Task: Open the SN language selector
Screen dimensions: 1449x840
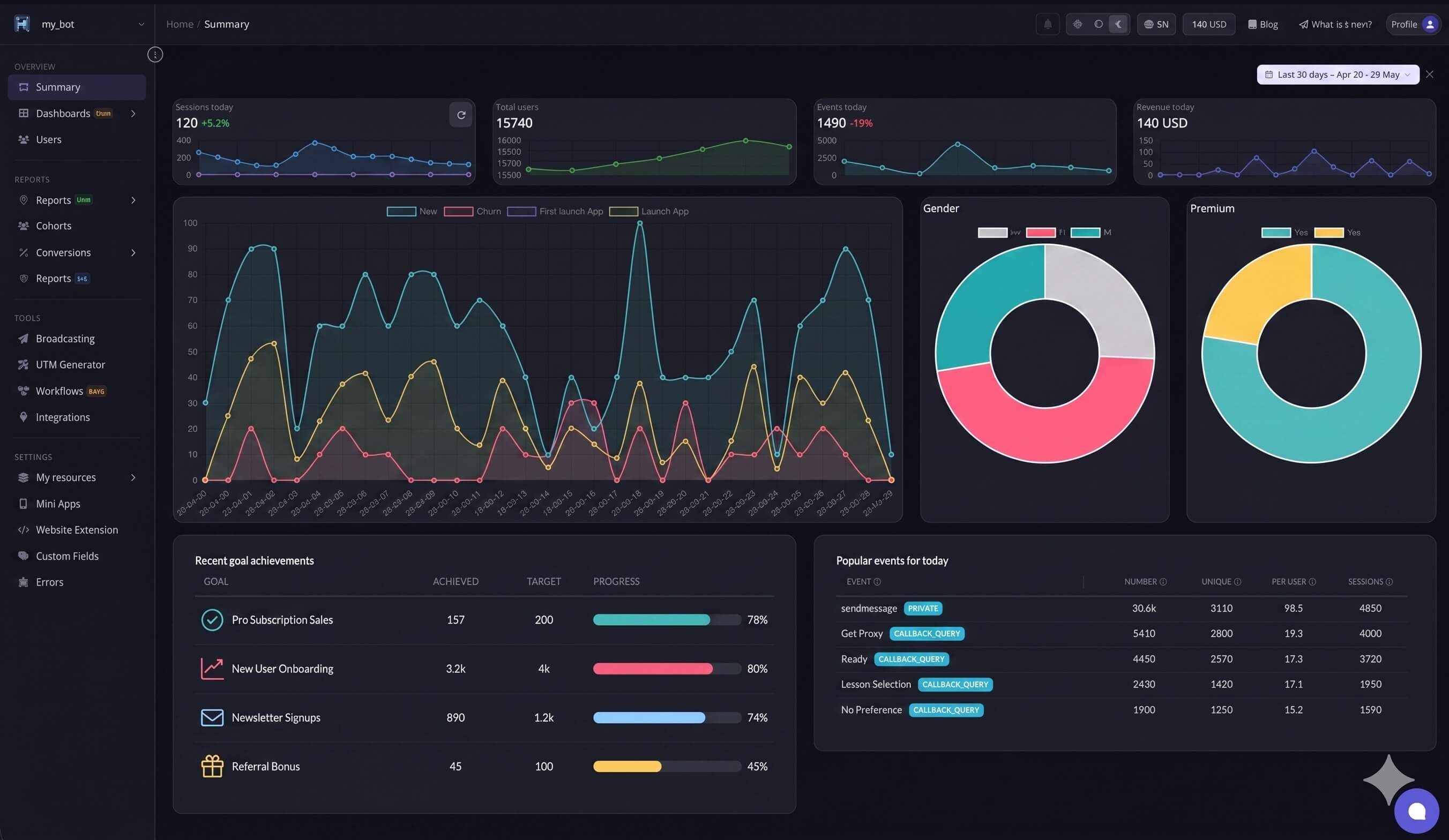Action: [1156, 24]
